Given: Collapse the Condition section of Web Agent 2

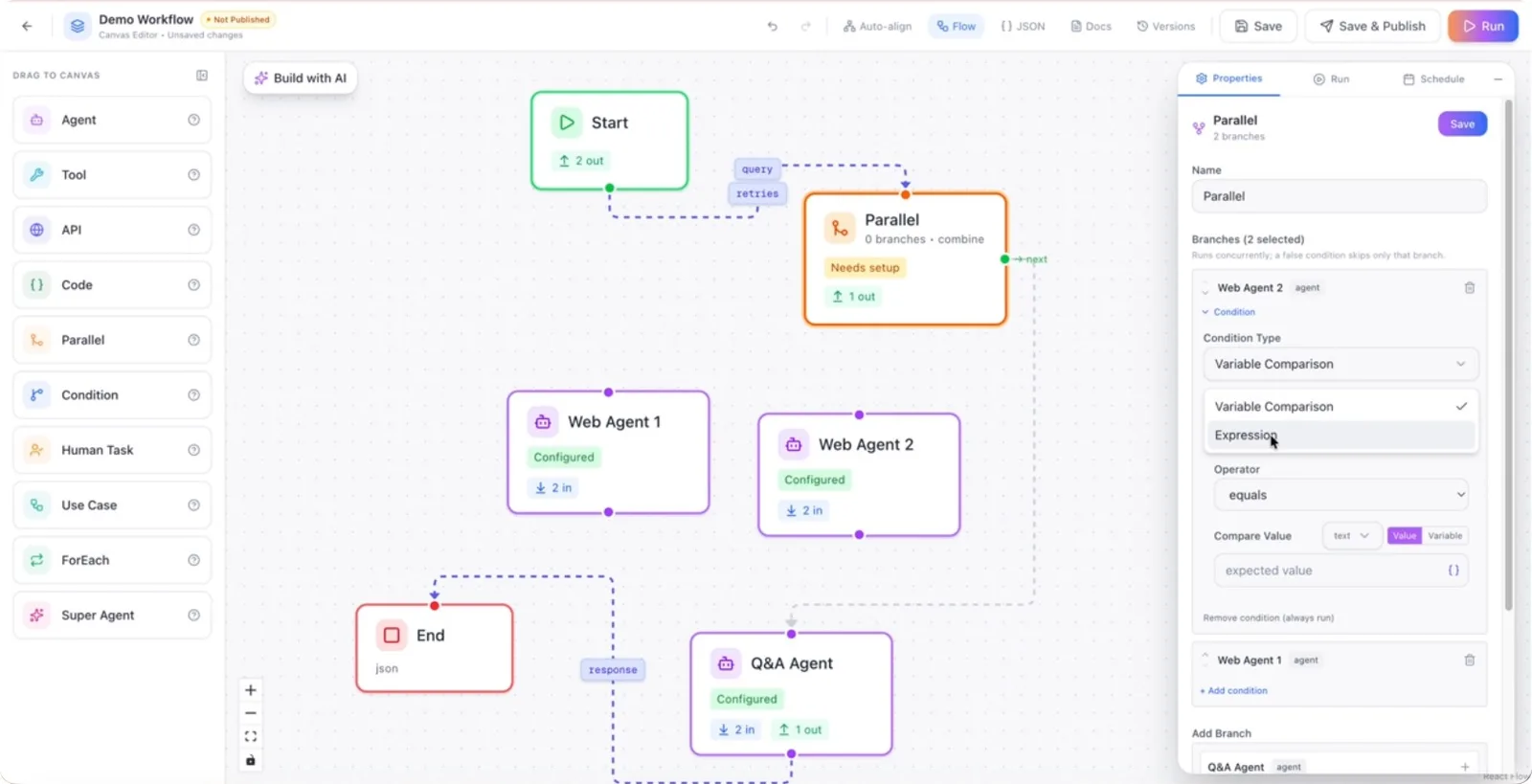Looking at the screenshot, I should pos(1228,312).
